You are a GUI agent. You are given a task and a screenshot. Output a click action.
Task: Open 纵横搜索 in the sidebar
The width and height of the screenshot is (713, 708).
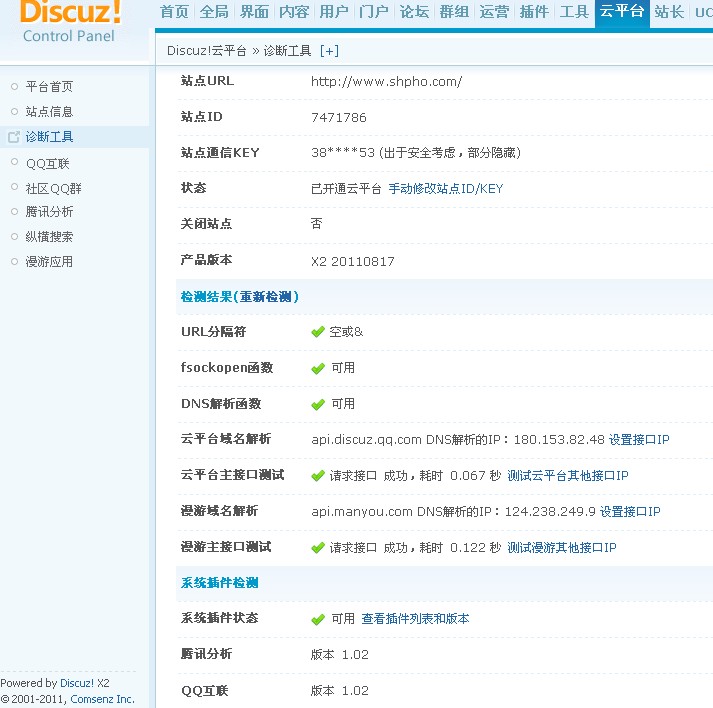49,236
